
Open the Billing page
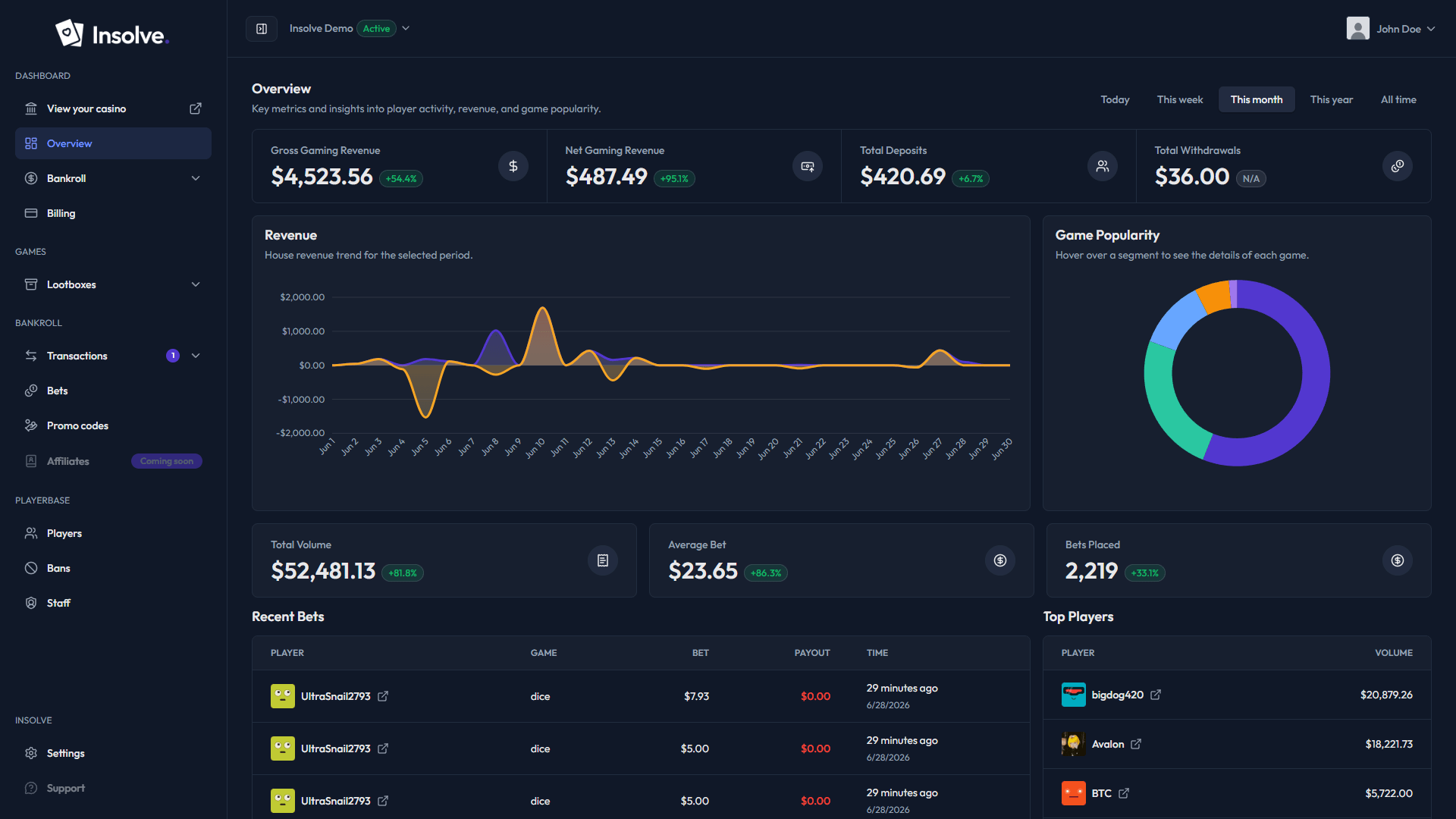[113, 213]
